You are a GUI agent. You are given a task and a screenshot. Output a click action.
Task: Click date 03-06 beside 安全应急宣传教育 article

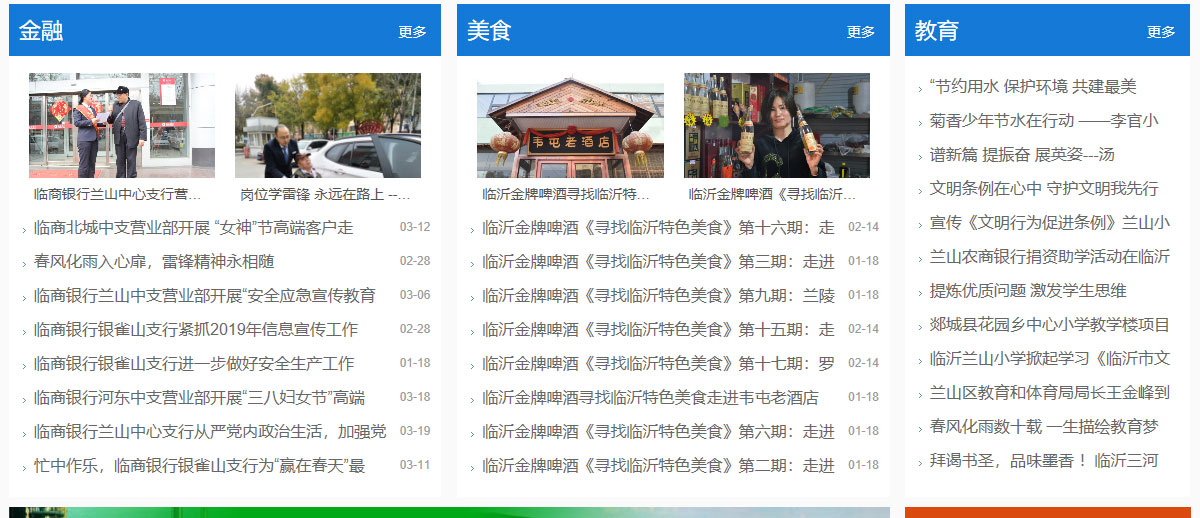(415, 295)
